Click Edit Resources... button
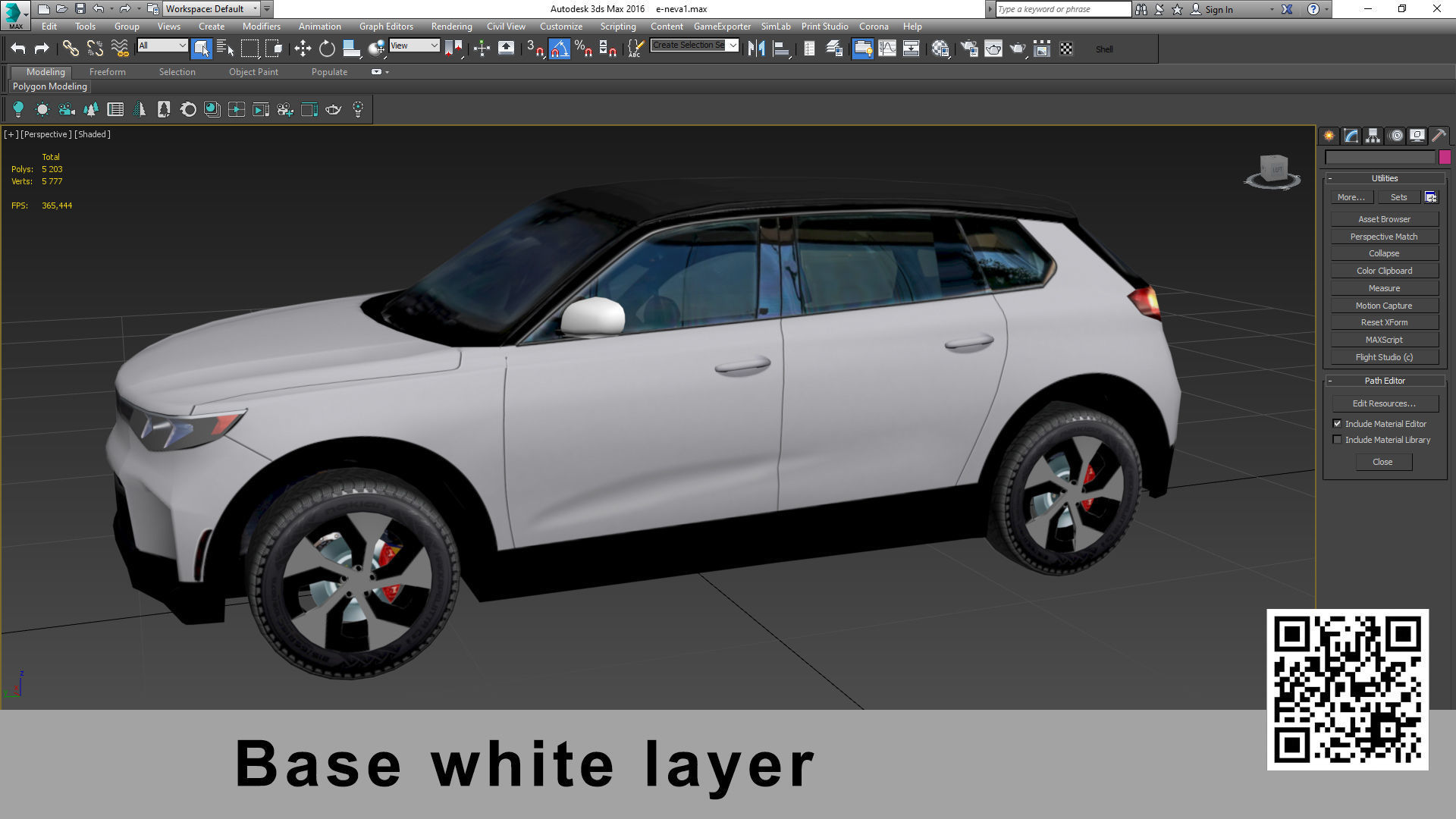The width and height of the screenshot is (1456, 819). coord(1384,403)
